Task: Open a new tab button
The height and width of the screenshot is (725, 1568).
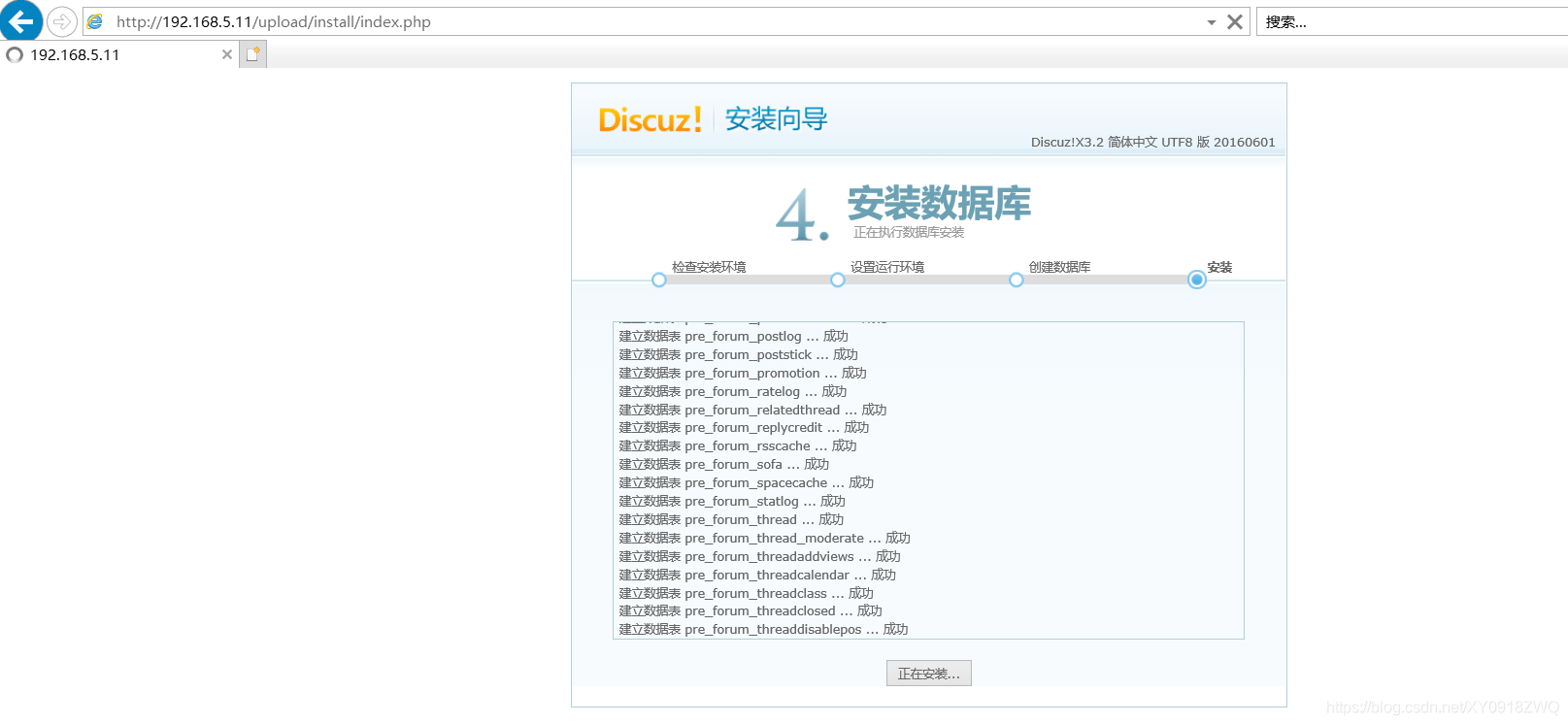Action: coord(253,54)
